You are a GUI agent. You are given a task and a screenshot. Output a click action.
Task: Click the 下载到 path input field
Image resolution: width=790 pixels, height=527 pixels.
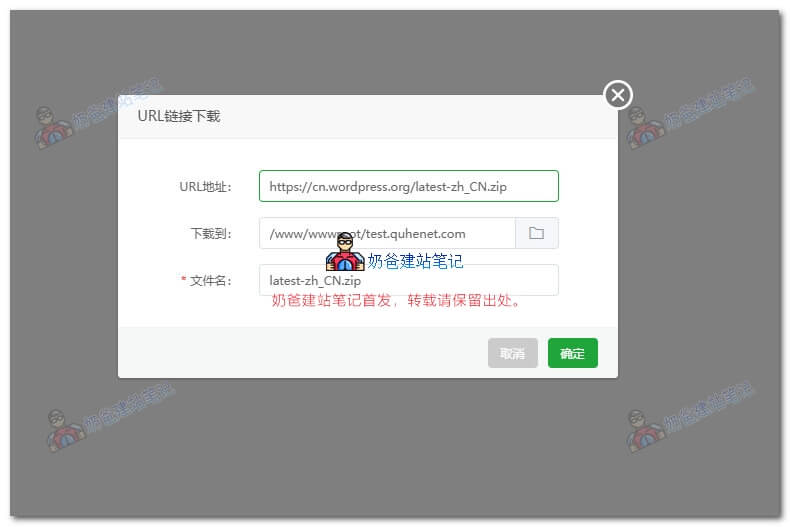point(387,233)
